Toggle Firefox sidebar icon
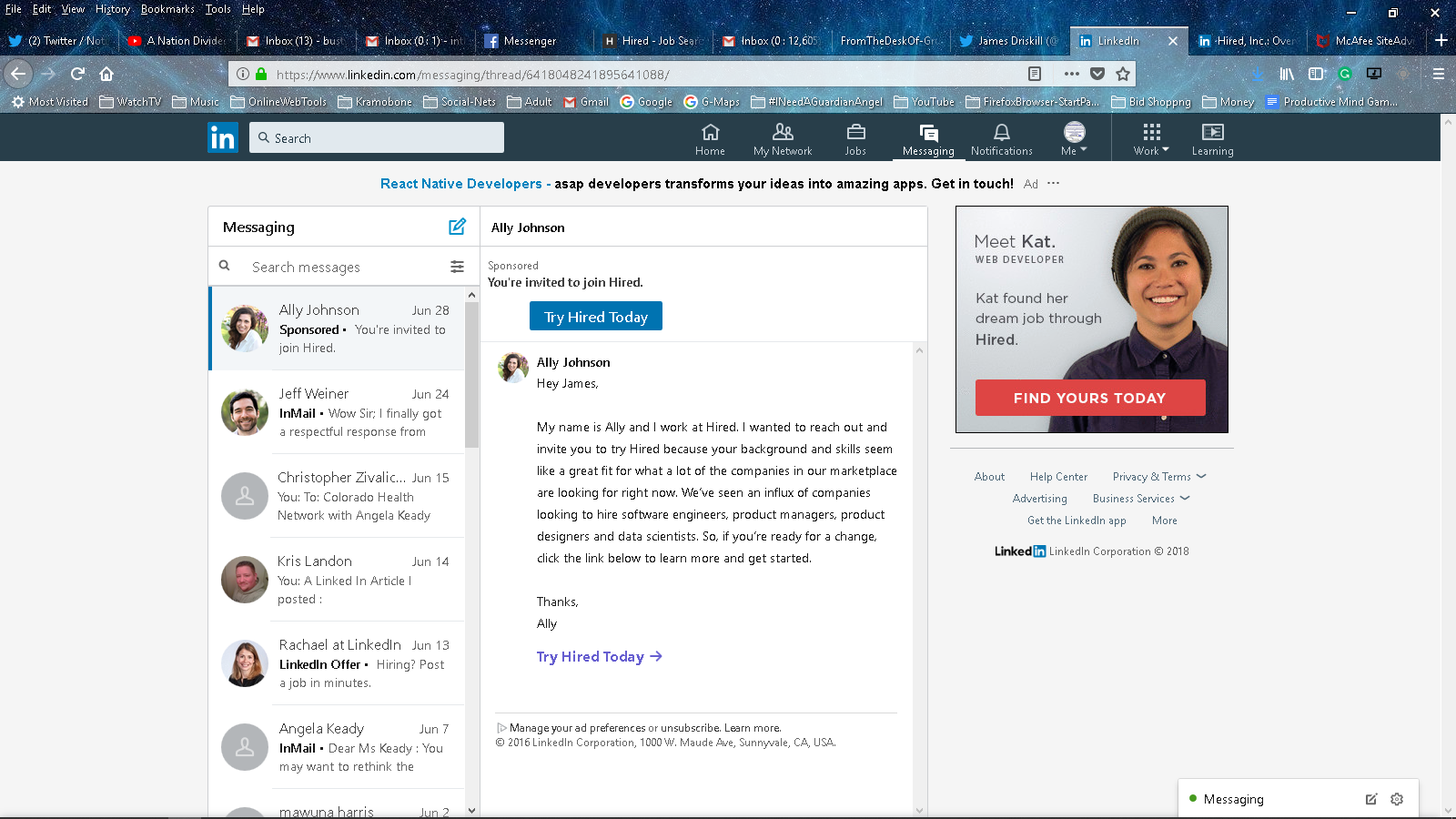The height and width of the screenshot is (819, 1456). [x=1316, y=74]
